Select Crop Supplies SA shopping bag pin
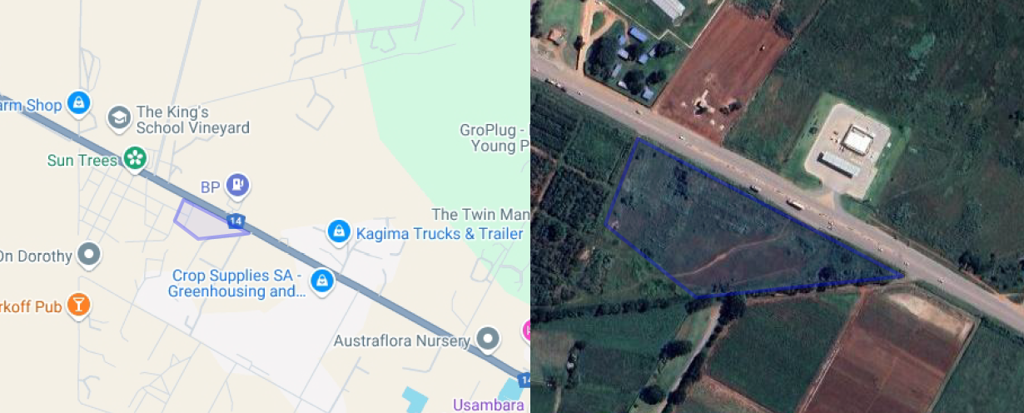1024x413 pixels. point(321,282)
